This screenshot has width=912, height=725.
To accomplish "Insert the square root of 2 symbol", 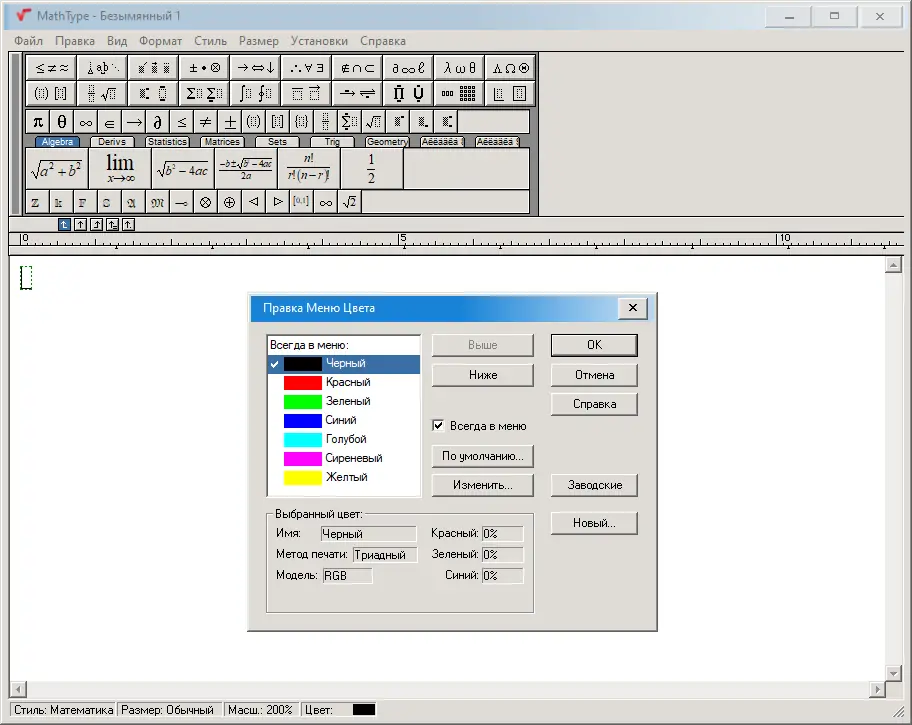I will click(x=350, y=202).
